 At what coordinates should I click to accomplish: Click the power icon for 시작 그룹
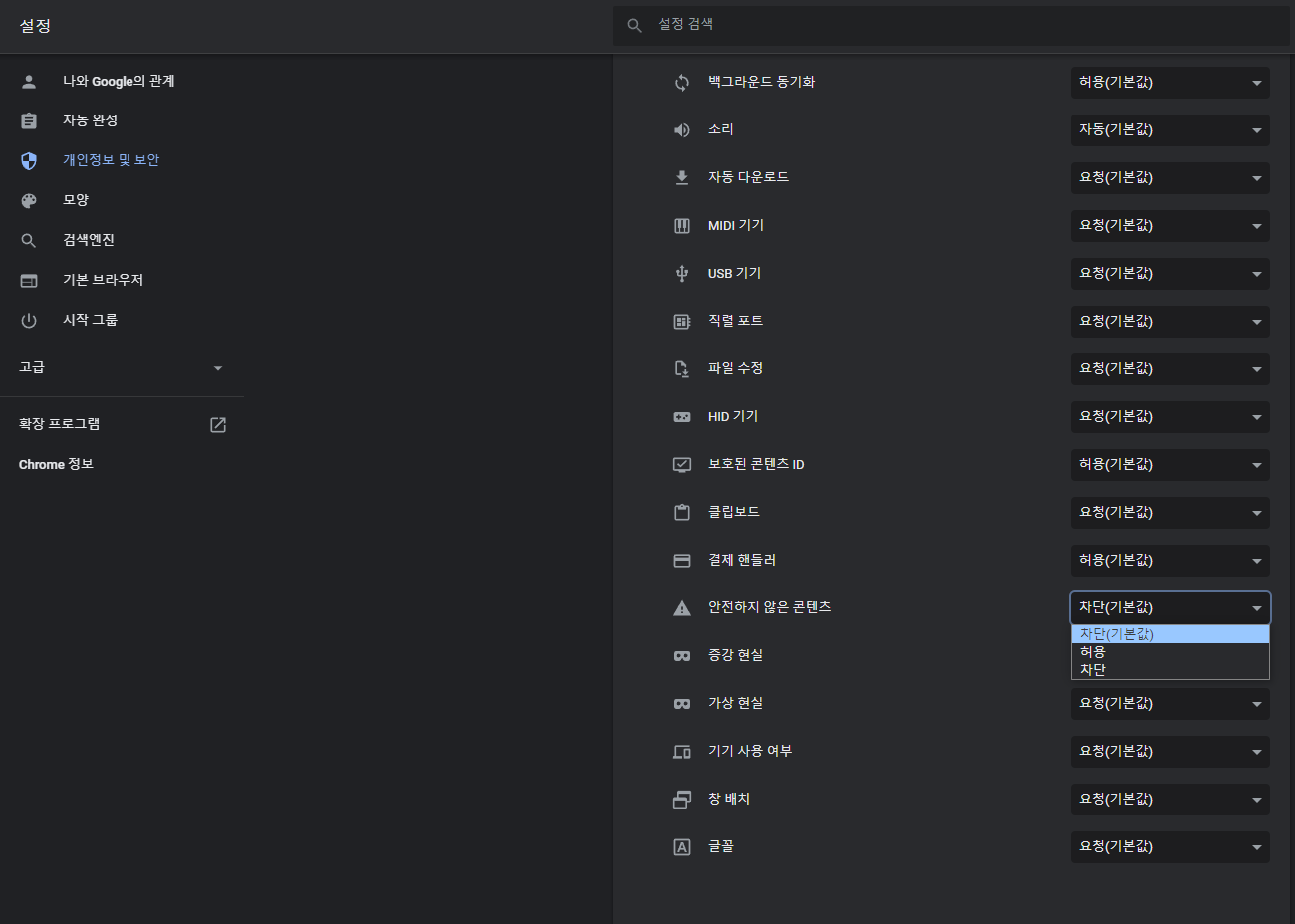click(29, 321)
